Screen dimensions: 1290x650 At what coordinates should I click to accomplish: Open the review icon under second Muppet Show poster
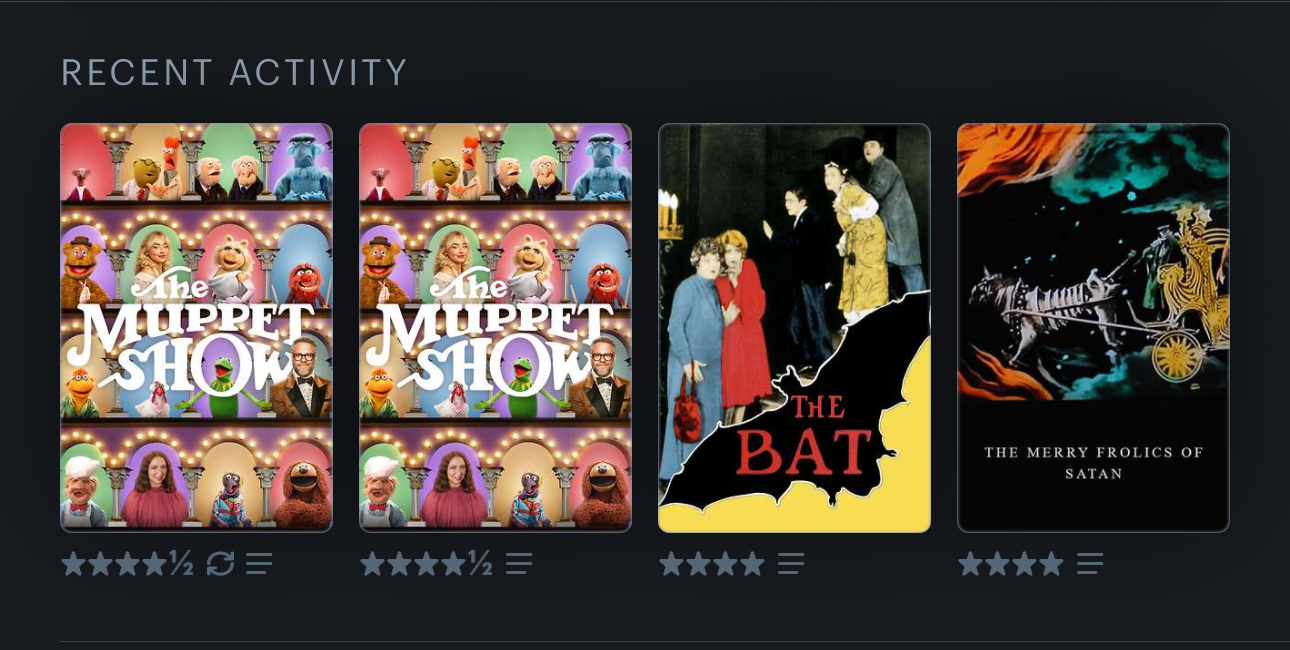point(519,564)
